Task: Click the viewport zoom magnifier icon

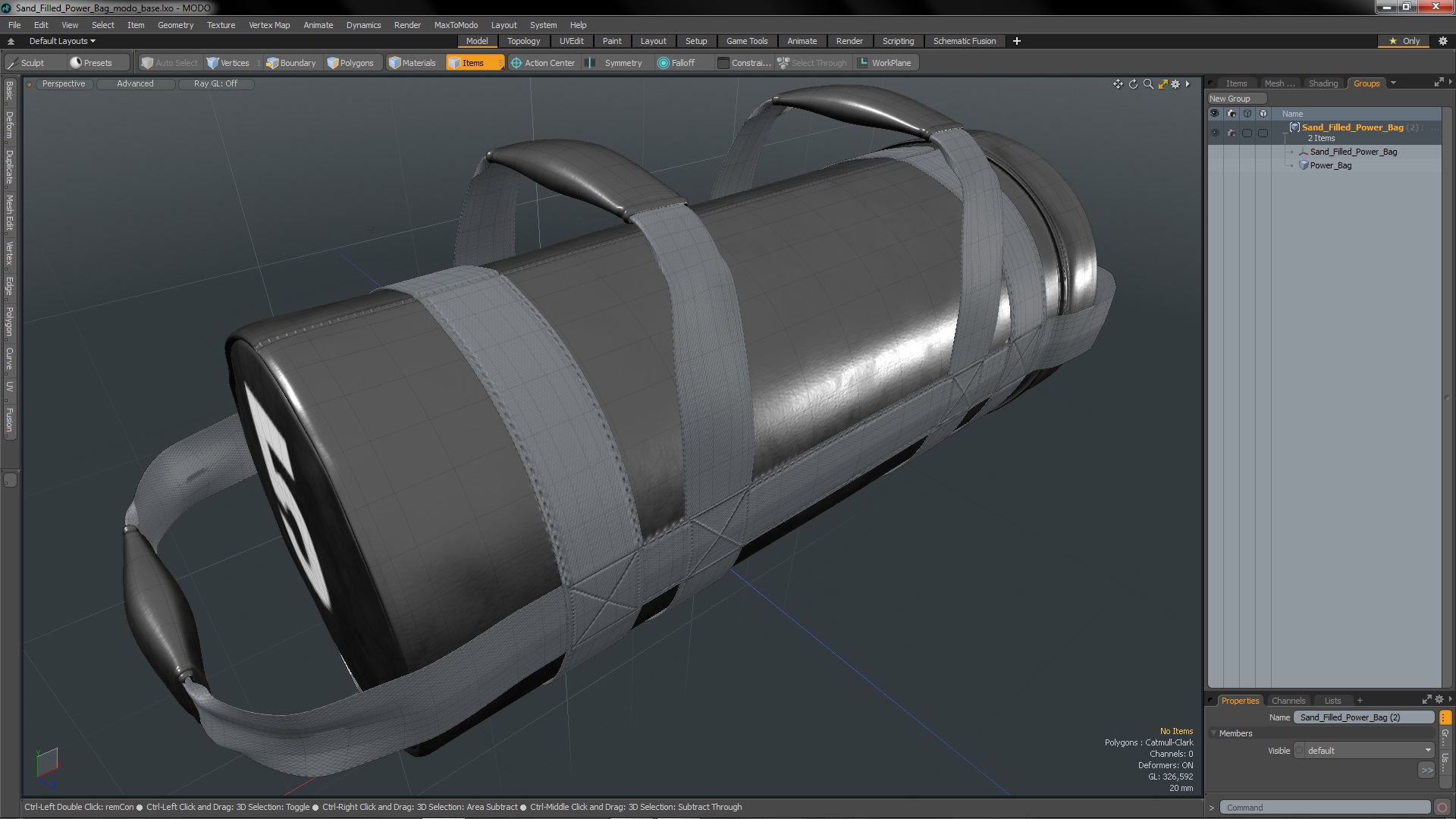Action: [x=1148, y=84]
